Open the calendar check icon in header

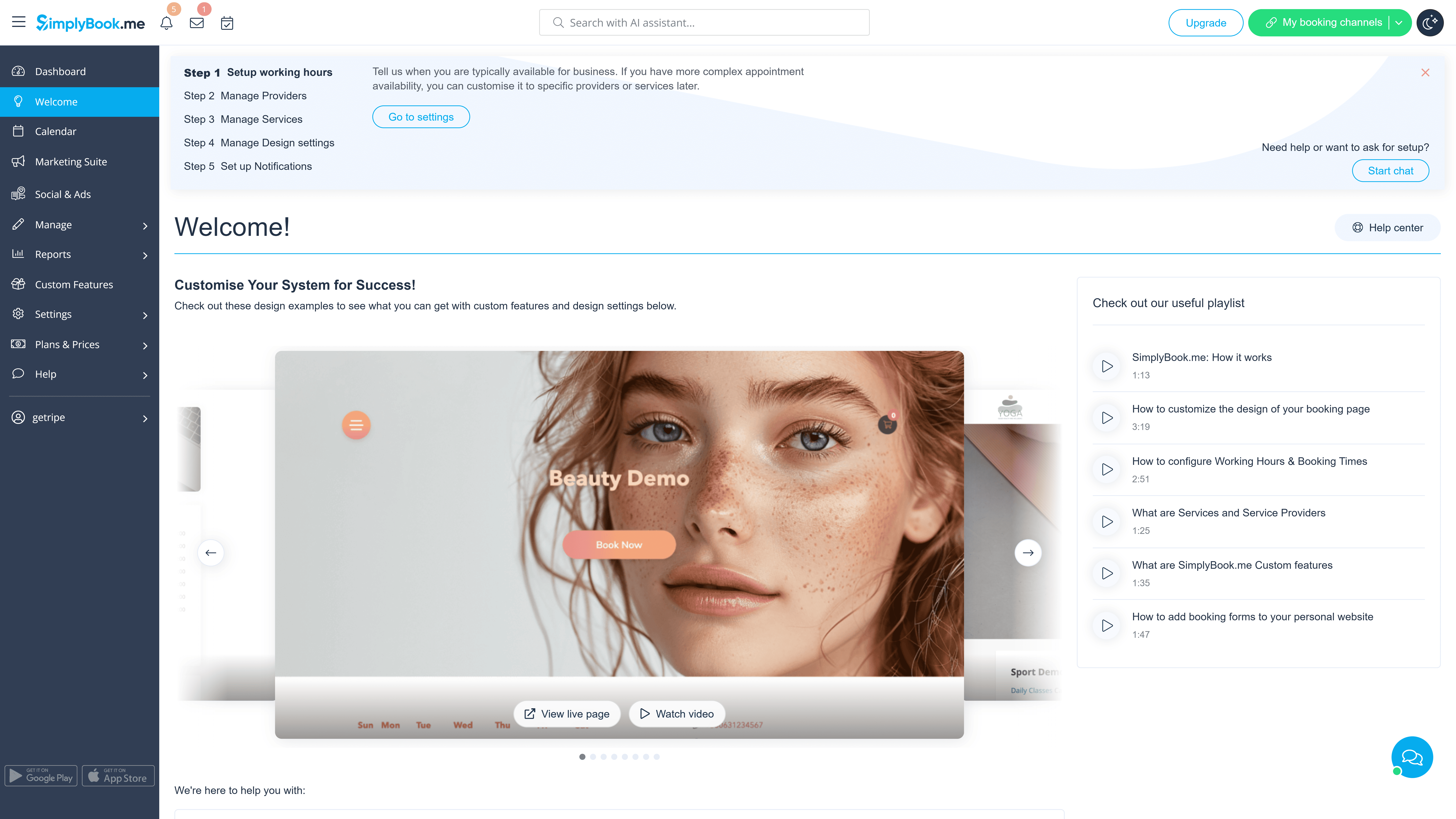point(227,23)
